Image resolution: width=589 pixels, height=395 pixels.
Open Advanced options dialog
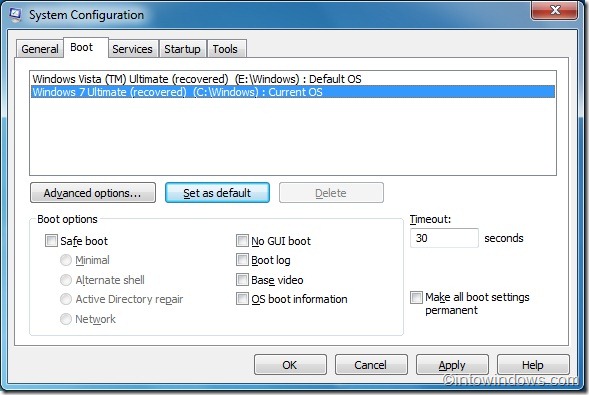coord(93,193)
